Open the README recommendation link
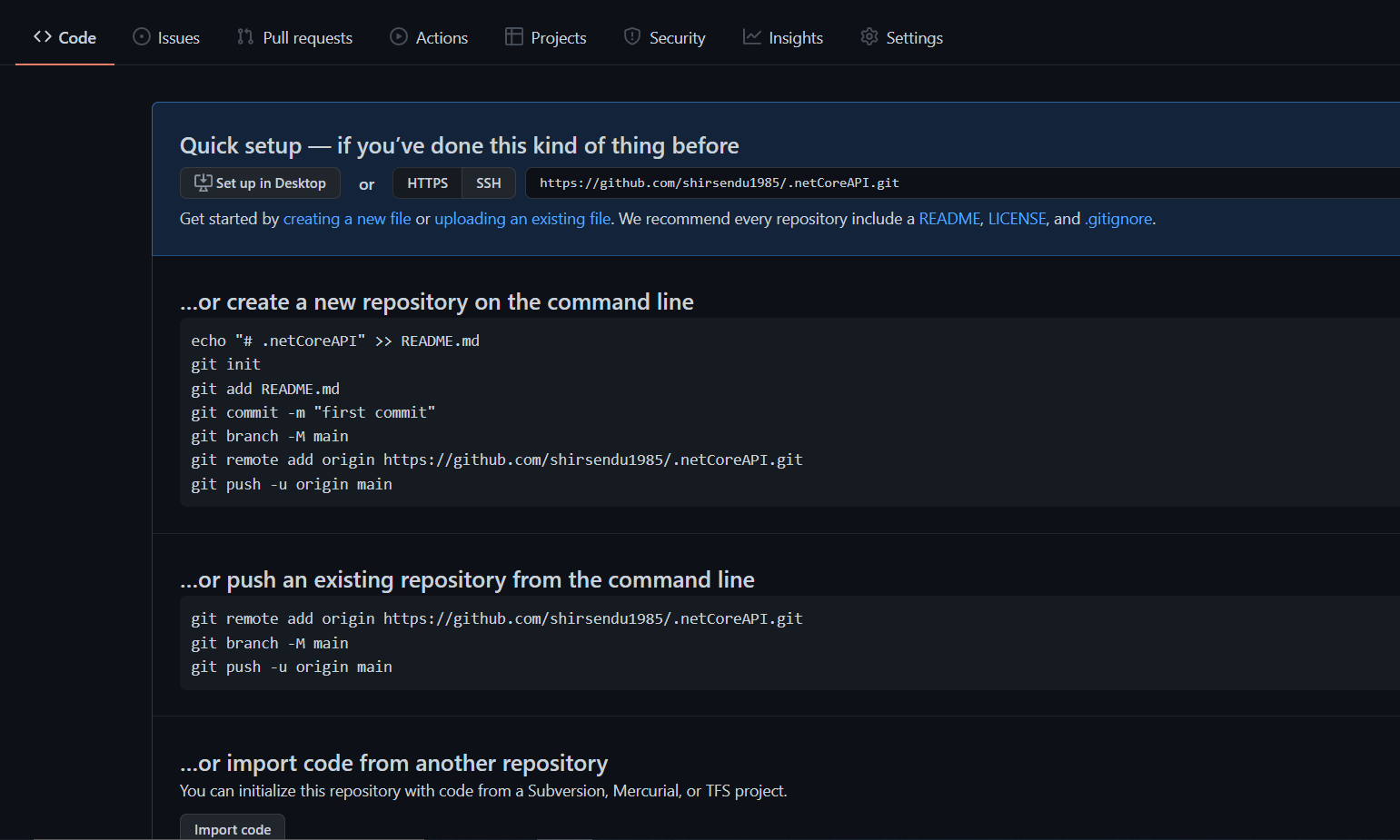The width and height of the screenshot is (1400, 840). click(x=949, y=219)
